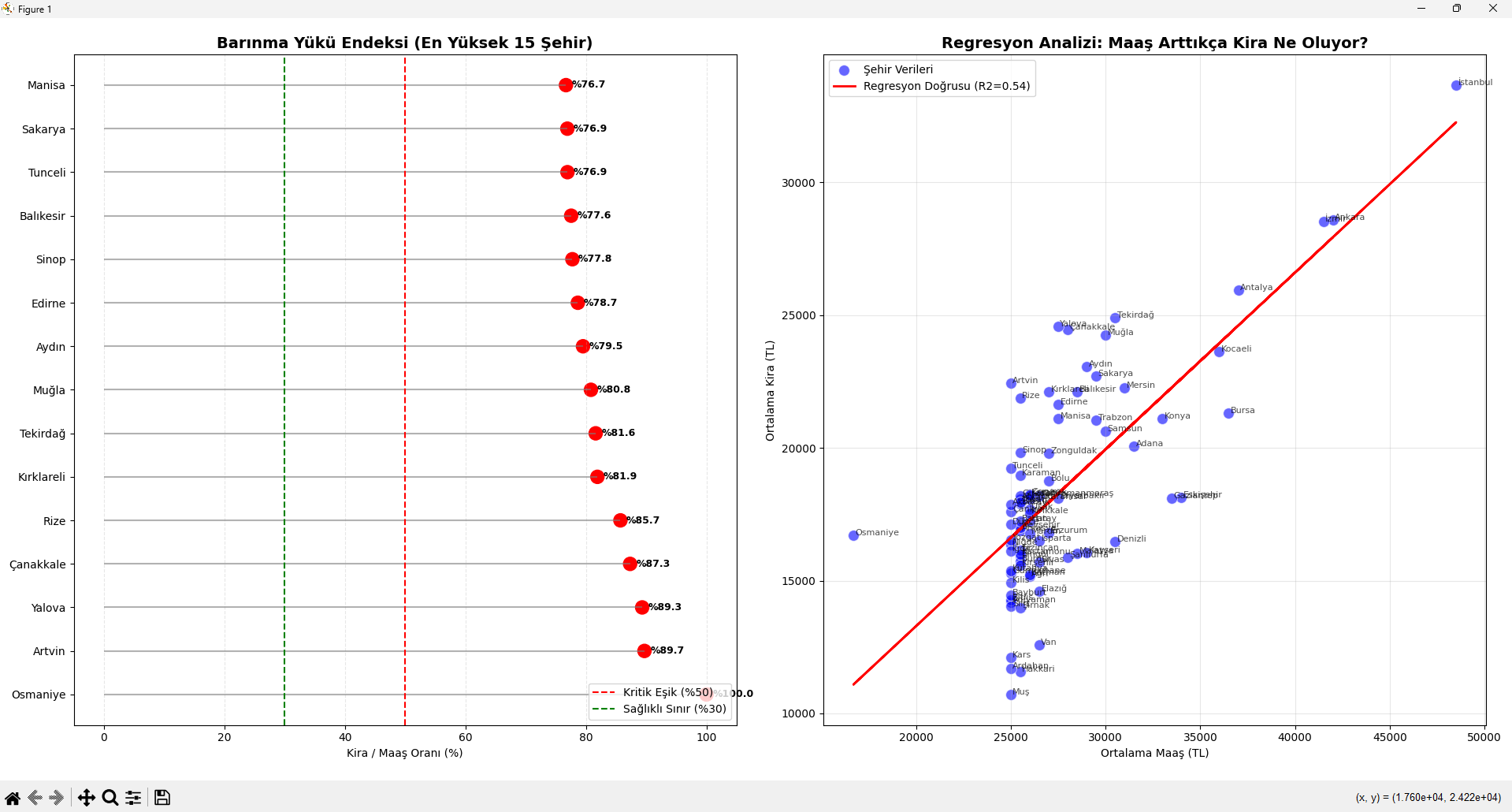The image size is (1512, 812).
Task: Minimize the Figure 1 window
Action: [x=1421, y=9]
